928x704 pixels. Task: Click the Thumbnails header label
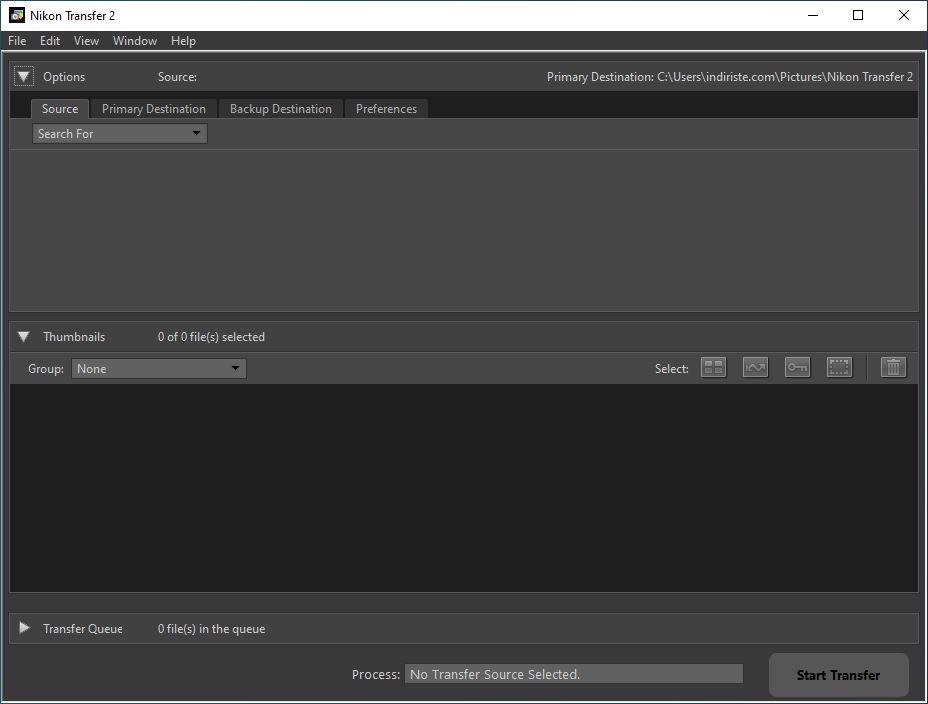(74, 337)
